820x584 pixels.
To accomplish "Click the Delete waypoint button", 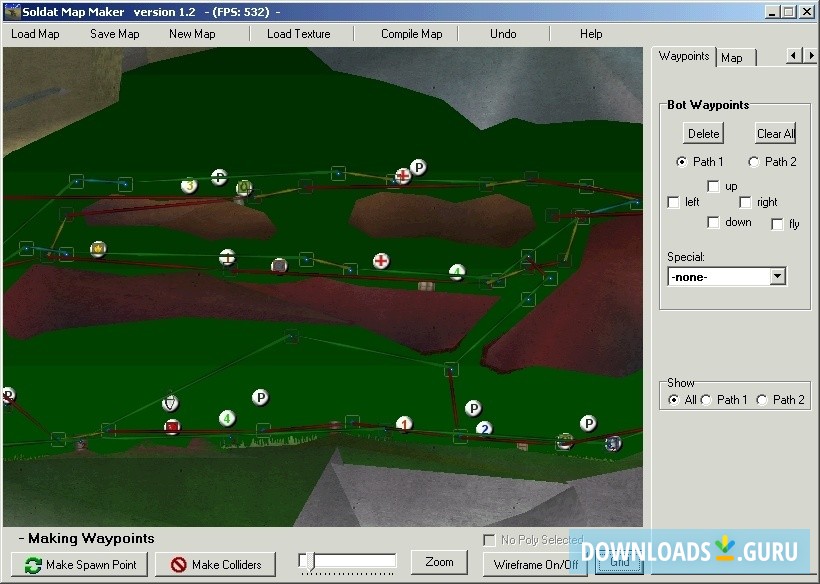I will point(703,134).
